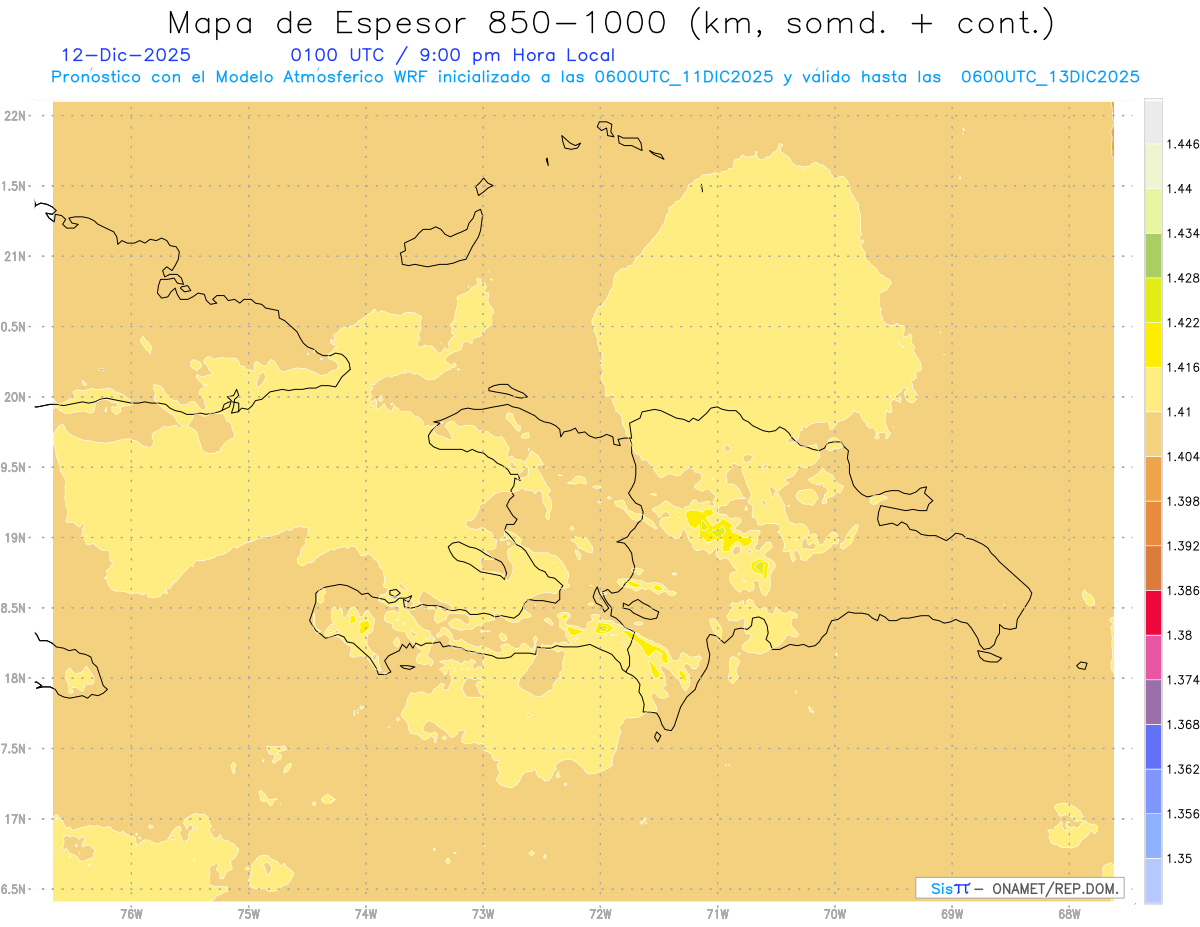Select the 1.434 legend value
This screenshot has width=1200, height=927.
pos(1185,233)
